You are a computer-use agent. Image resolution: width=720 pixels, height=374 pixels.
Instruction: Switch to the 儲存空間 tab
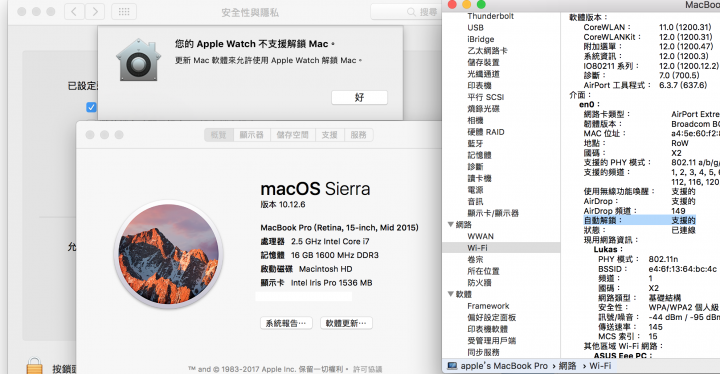[292, 135]
